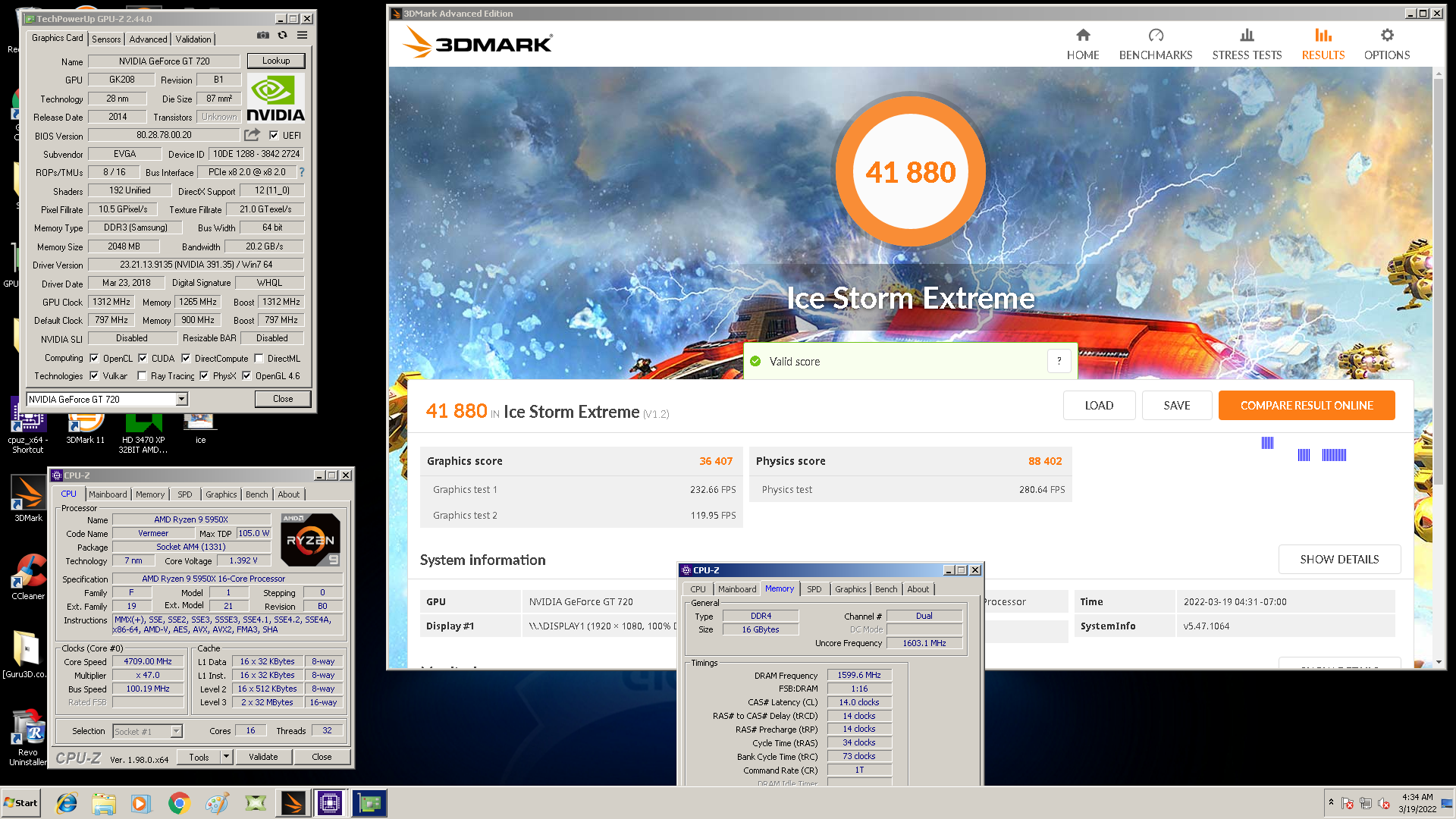Image resolution: width=1456 pixels, height=819 pixels.
Task: Switch to the GPU-Z taskbar icon
Action: 369,803
